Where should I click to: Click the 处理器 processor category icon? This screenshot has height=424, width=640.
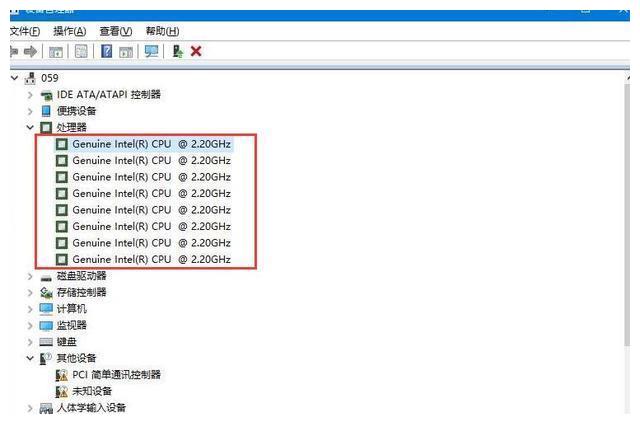tap(46, 127)
